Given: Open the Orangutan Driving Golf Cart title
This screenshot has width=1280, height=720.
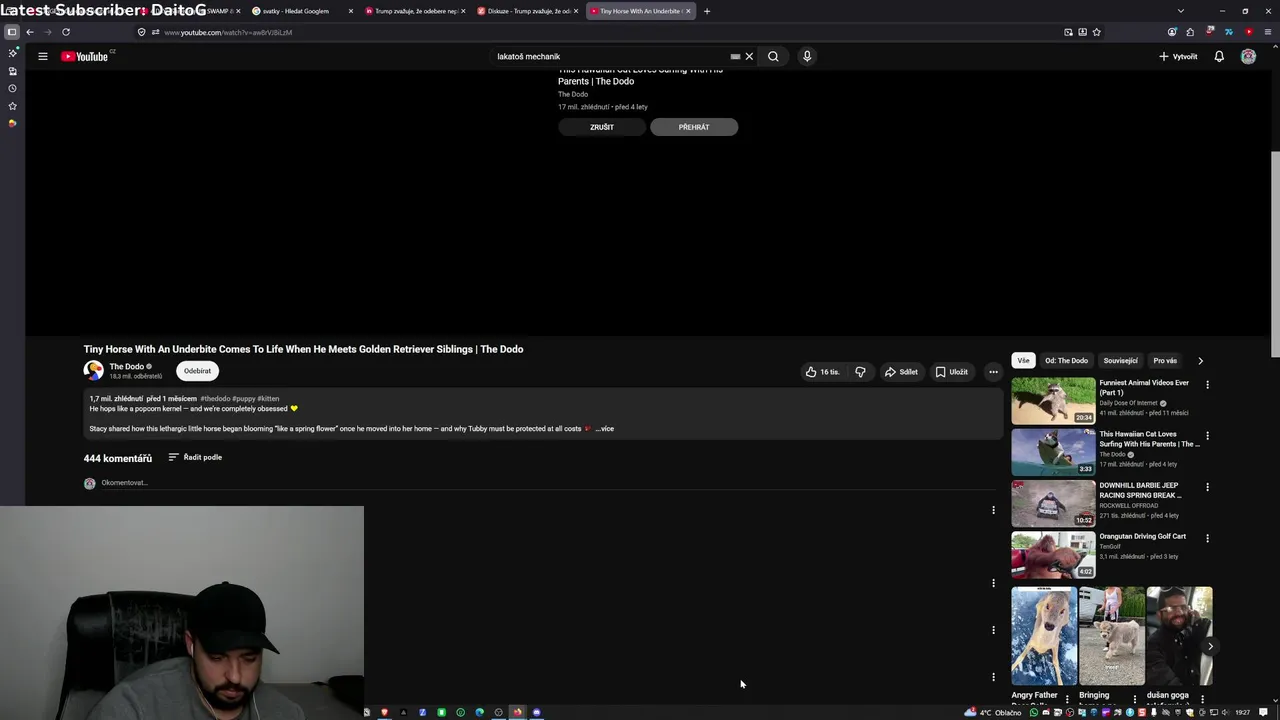Looking at the screenshot, I should coord(1143,536).
